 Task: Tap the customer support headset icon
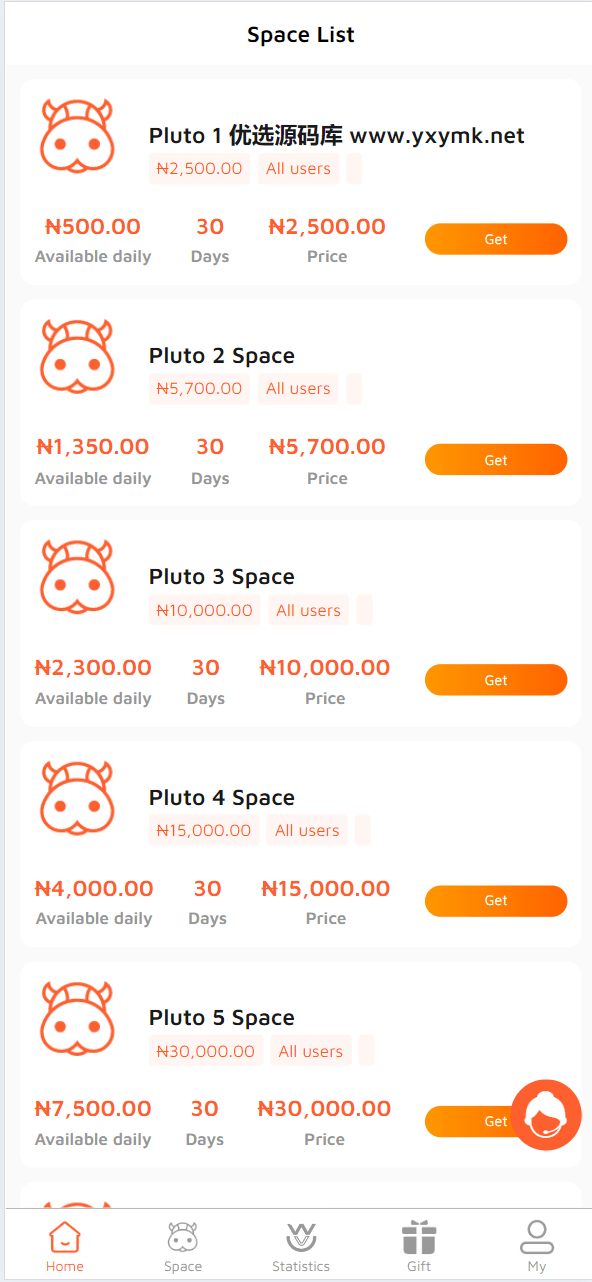(546, 1115)
